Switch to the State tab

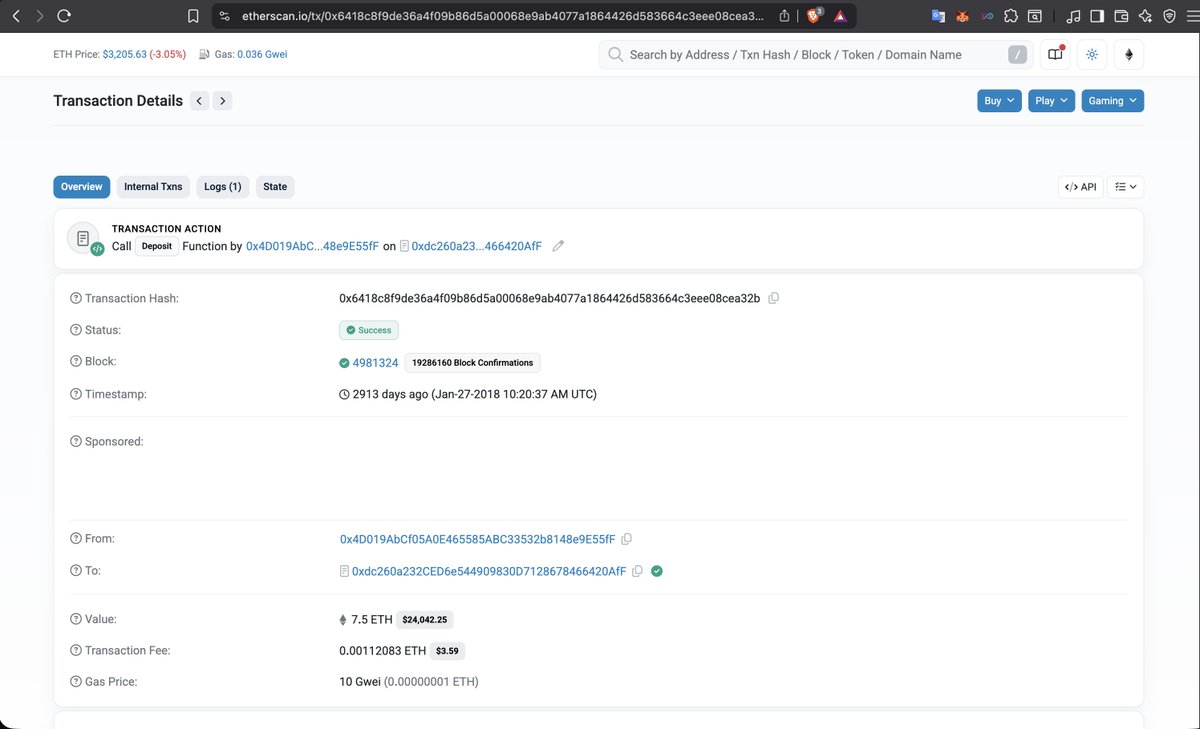coord(275,187)
